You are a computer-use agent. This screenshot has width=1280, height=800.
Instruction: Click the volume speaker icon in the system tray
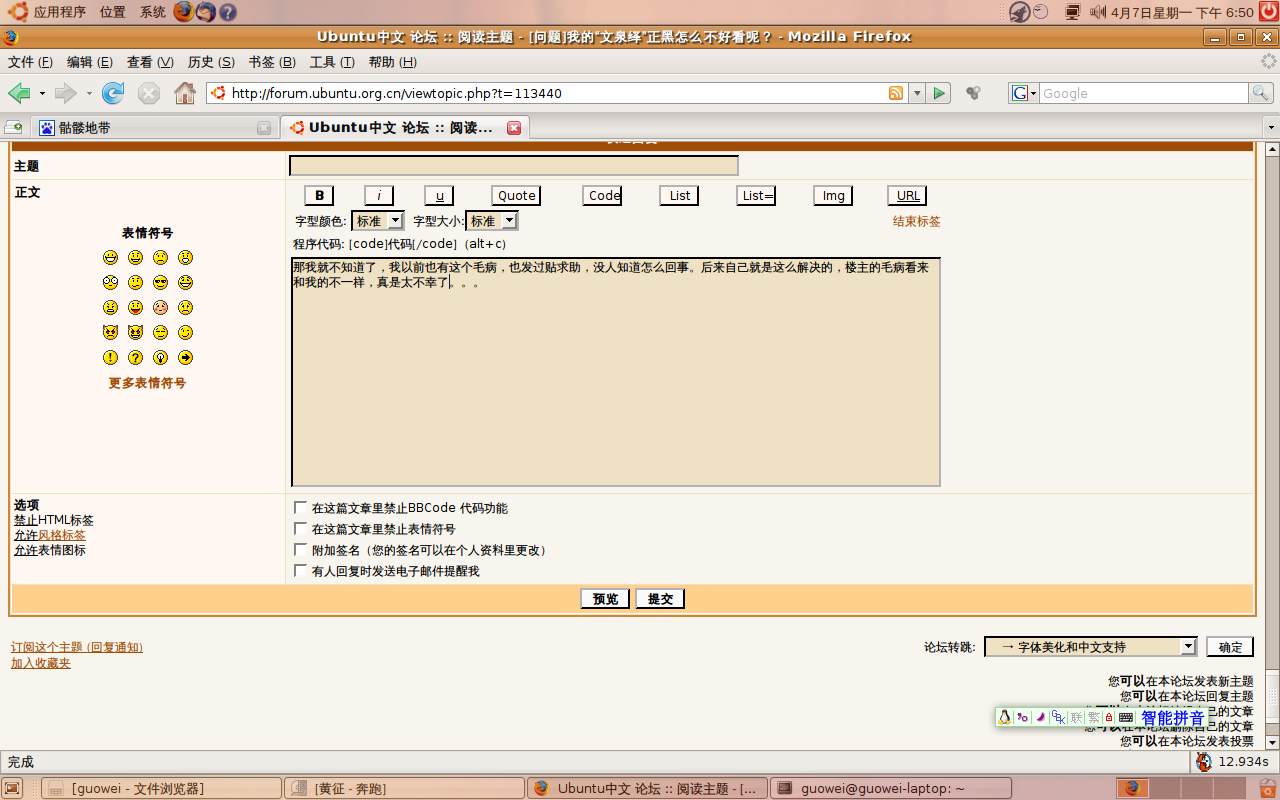[x=1097, y=12]
